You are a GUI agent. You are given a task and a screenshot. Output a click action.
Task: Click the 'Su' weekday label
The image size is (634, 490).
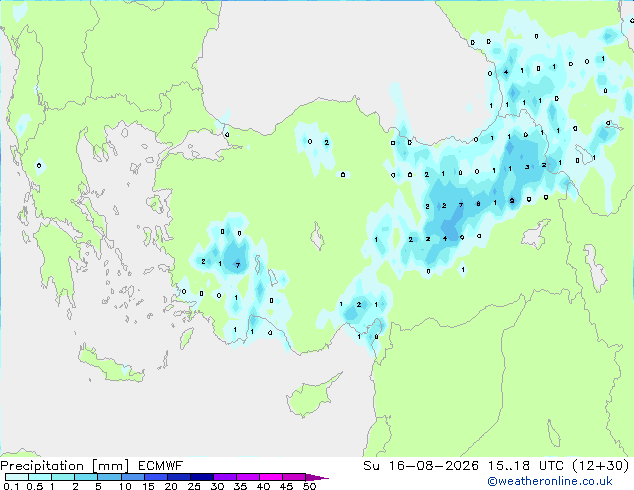(x=371, y=466)
